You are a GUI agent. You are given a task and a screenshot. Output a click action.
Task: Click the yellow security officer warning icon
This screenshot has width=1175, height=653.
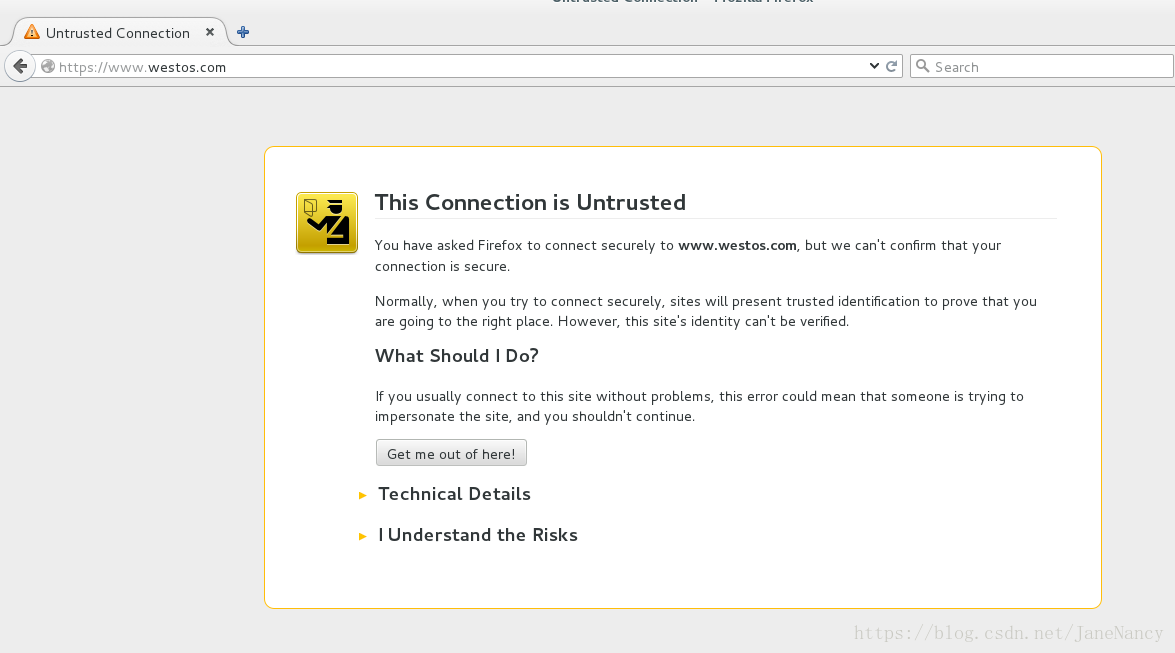click(x=327, y=223)
